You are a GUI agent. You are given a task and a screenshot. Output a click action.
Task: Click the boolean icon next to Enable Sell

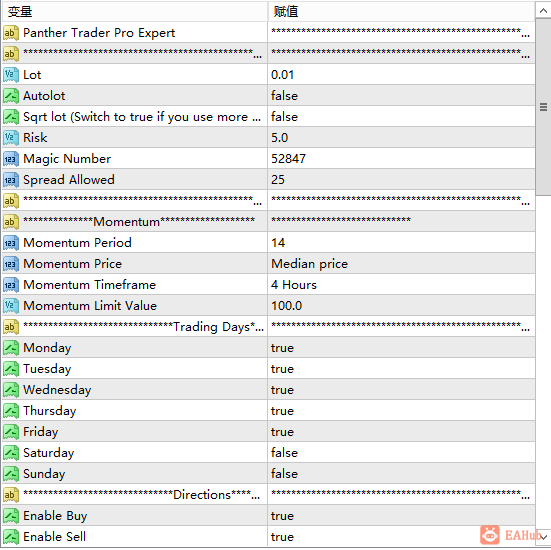click(11, 537)
